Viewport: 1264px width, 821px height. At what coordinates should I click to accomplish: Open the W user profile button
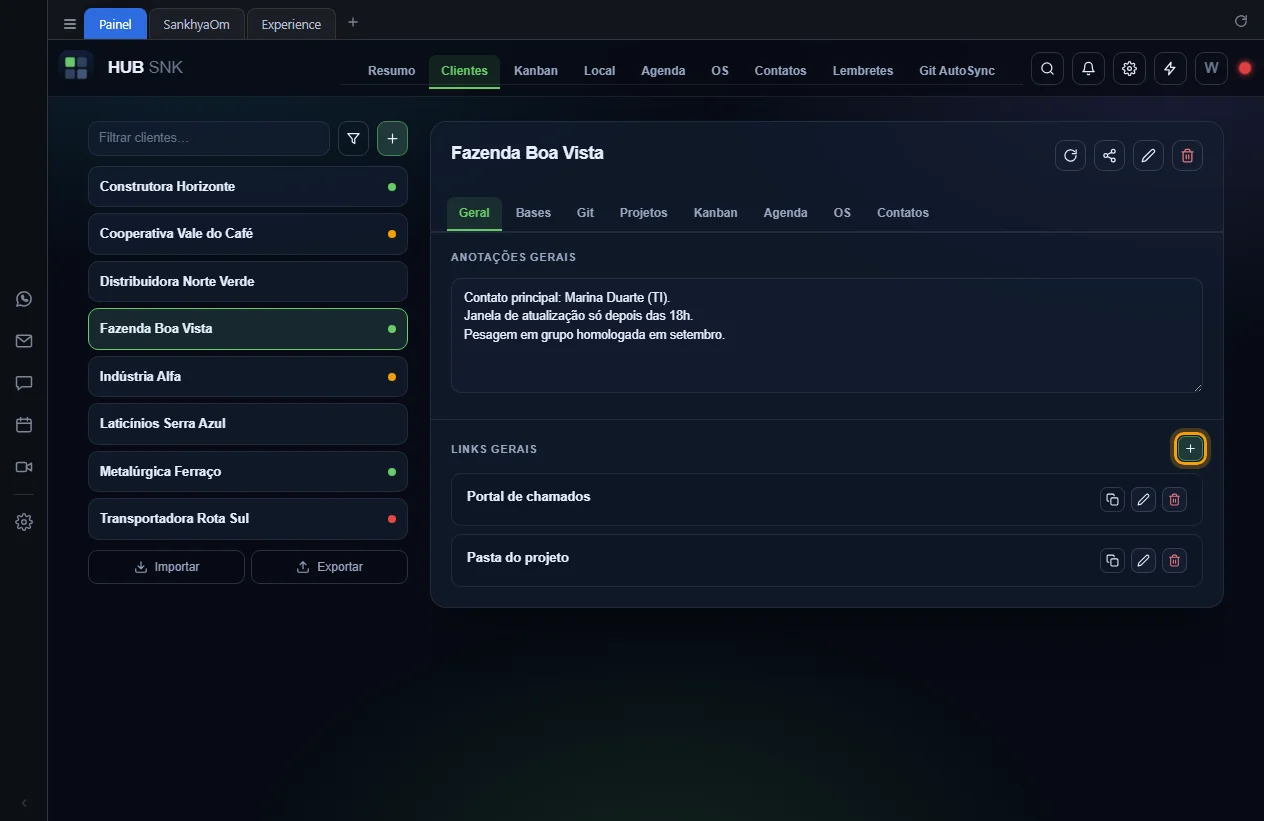point(1211,69)
